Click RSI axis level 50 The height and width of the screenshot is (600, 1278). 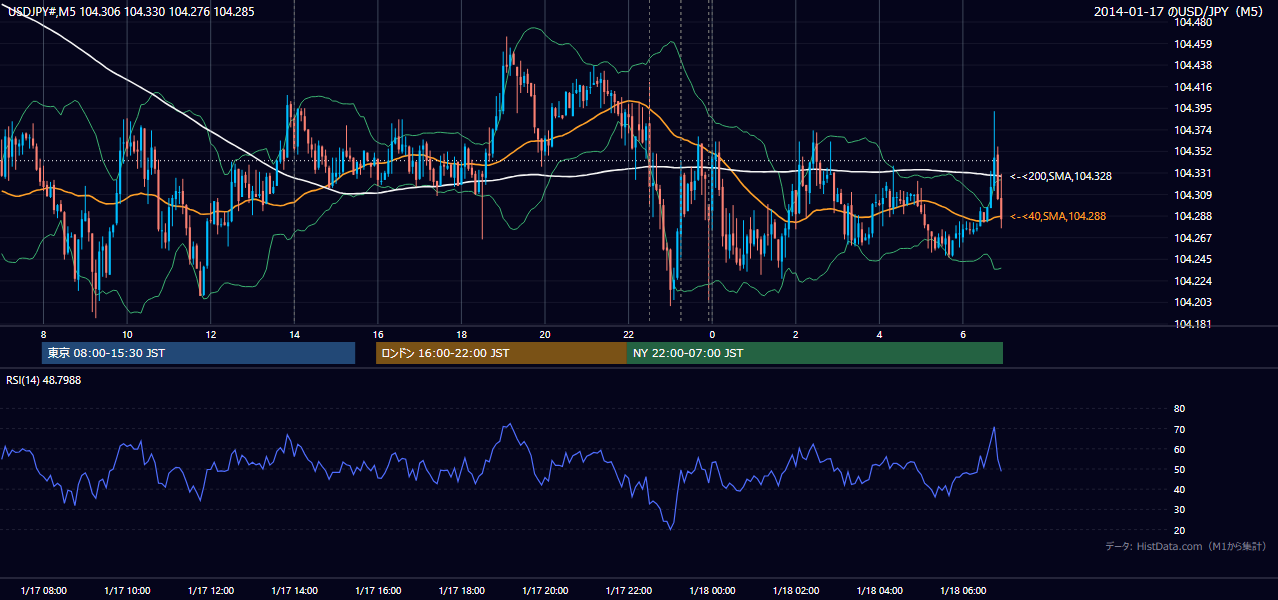(x=1179, y=469)
